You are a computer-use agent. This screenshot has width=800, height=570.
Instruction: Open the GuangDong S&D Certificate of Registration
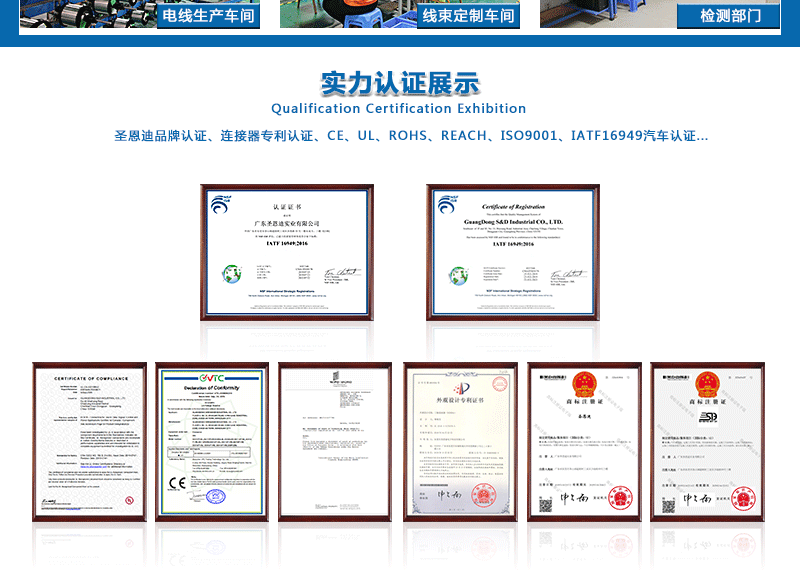click(513, 251)
